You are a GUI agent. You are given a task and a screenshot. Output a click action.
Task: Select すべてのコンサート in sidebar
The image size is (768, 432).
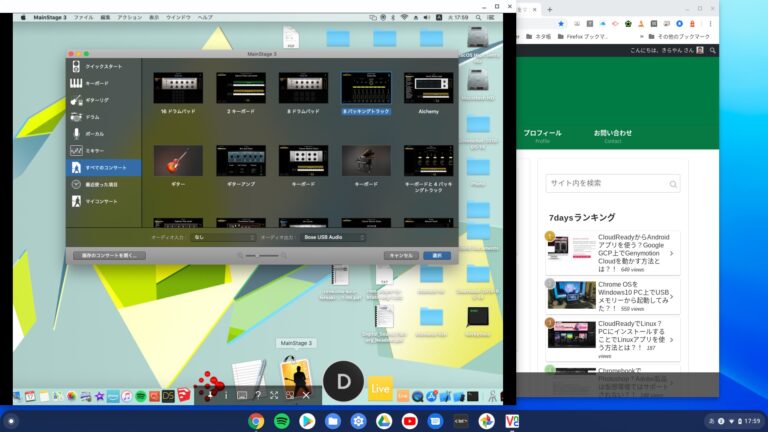click(x=103, y=168)
